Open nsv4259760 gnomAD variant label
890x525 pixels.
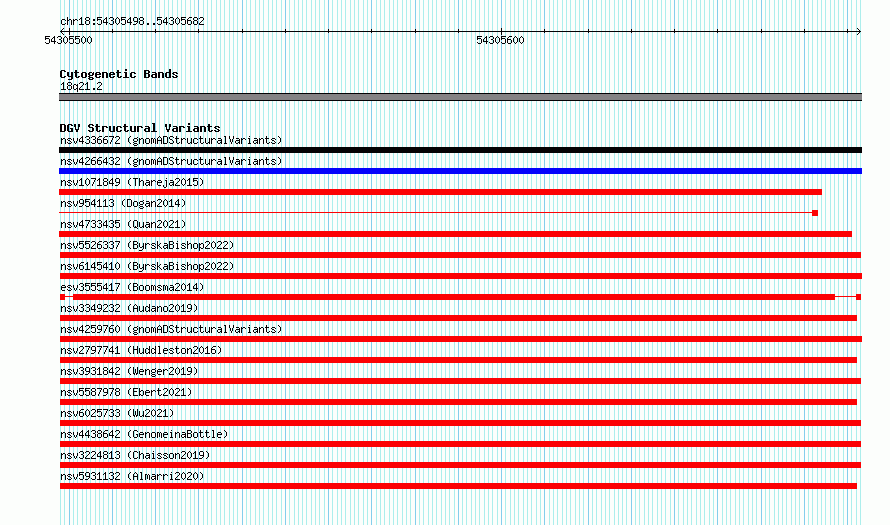(x=171, y=329)
